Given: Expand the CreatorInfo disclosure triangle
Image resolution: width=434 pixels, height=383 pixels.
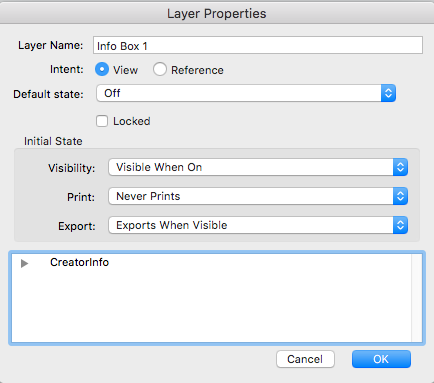Looking at the screenshot, I should tap(24, 263).
